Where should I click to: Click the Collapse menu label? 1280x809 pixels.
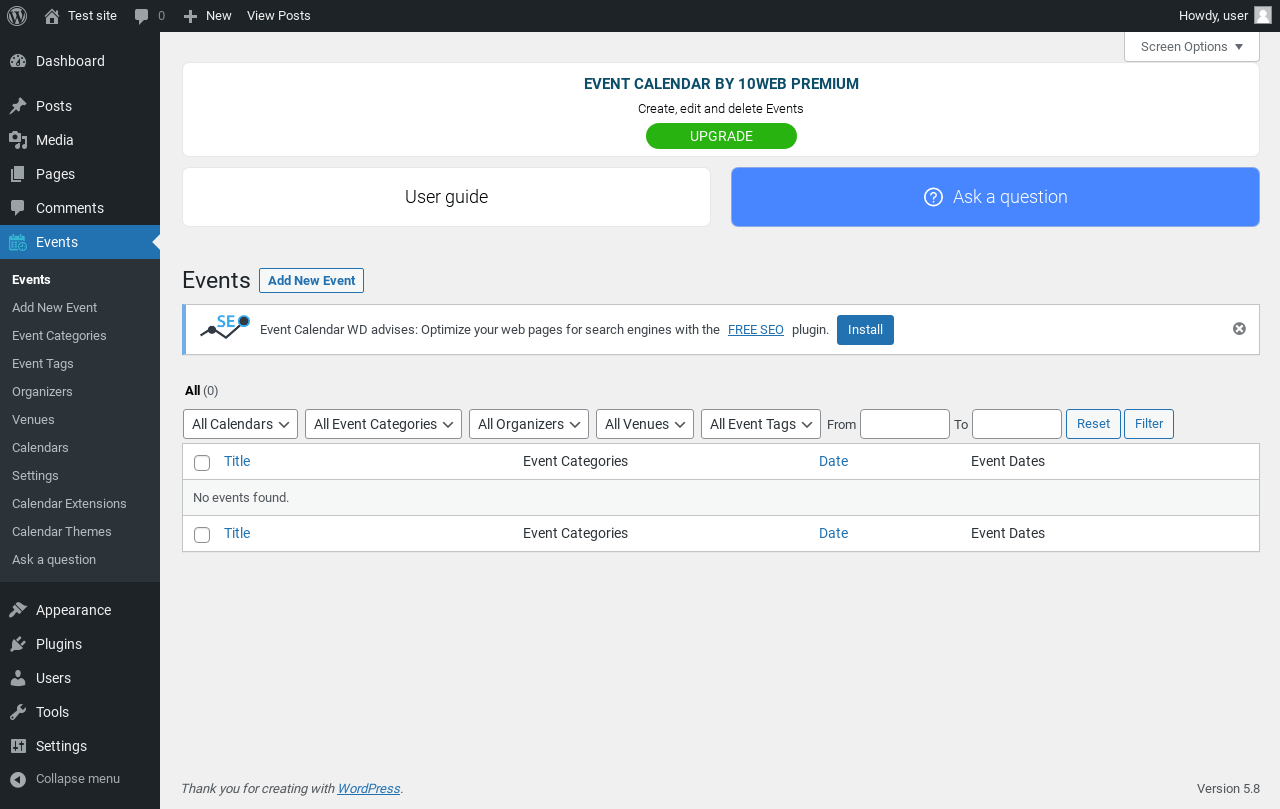tap(78, 779)
